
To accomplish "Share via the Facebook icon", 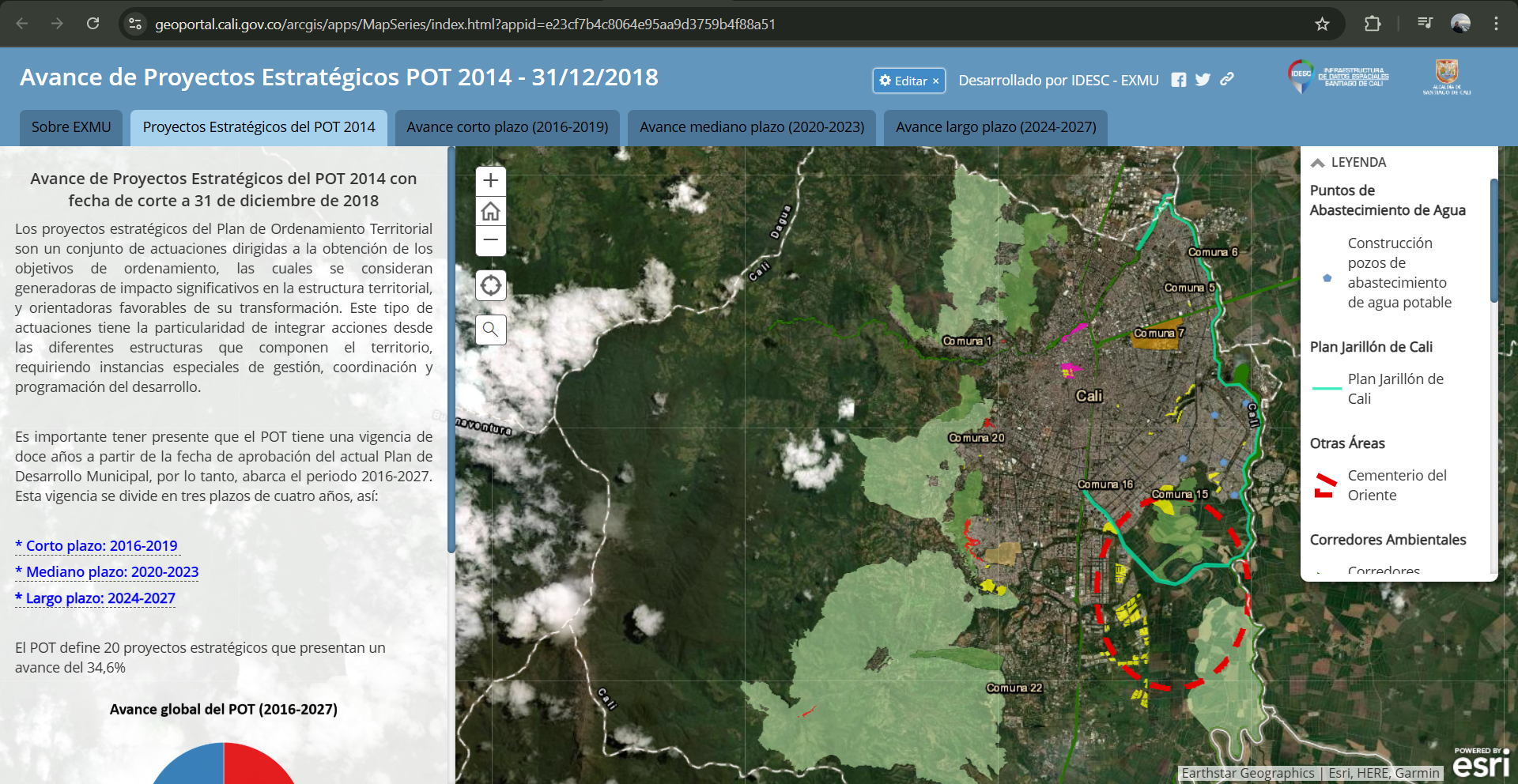I will click(1178, 80).
